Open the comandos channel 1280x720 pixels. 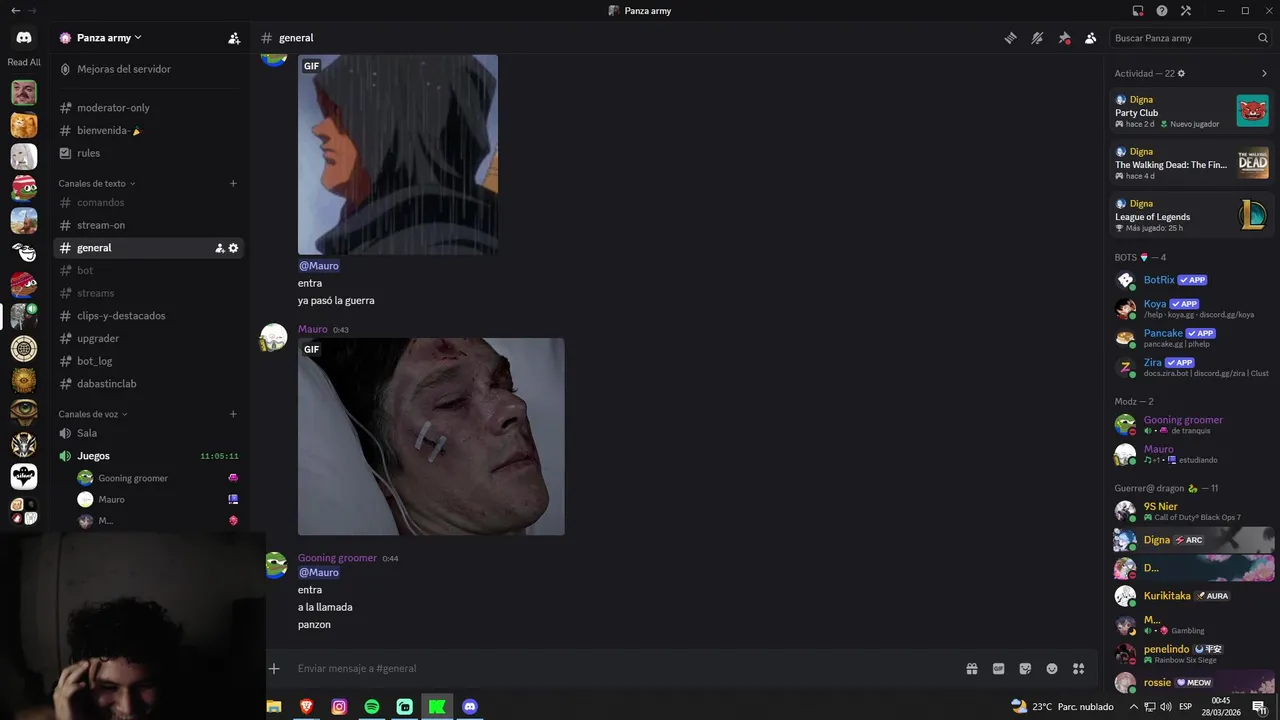150,203
